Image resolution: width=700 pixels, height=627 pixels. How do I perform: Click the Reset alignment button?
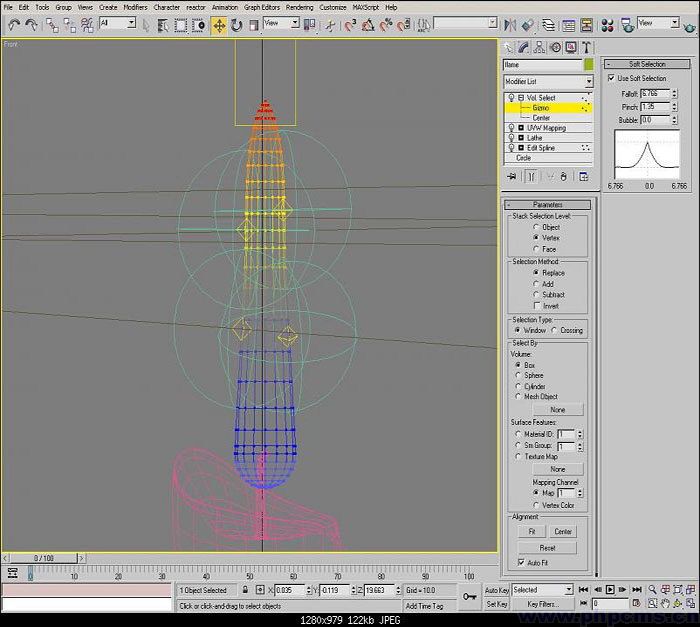(547, 548)
